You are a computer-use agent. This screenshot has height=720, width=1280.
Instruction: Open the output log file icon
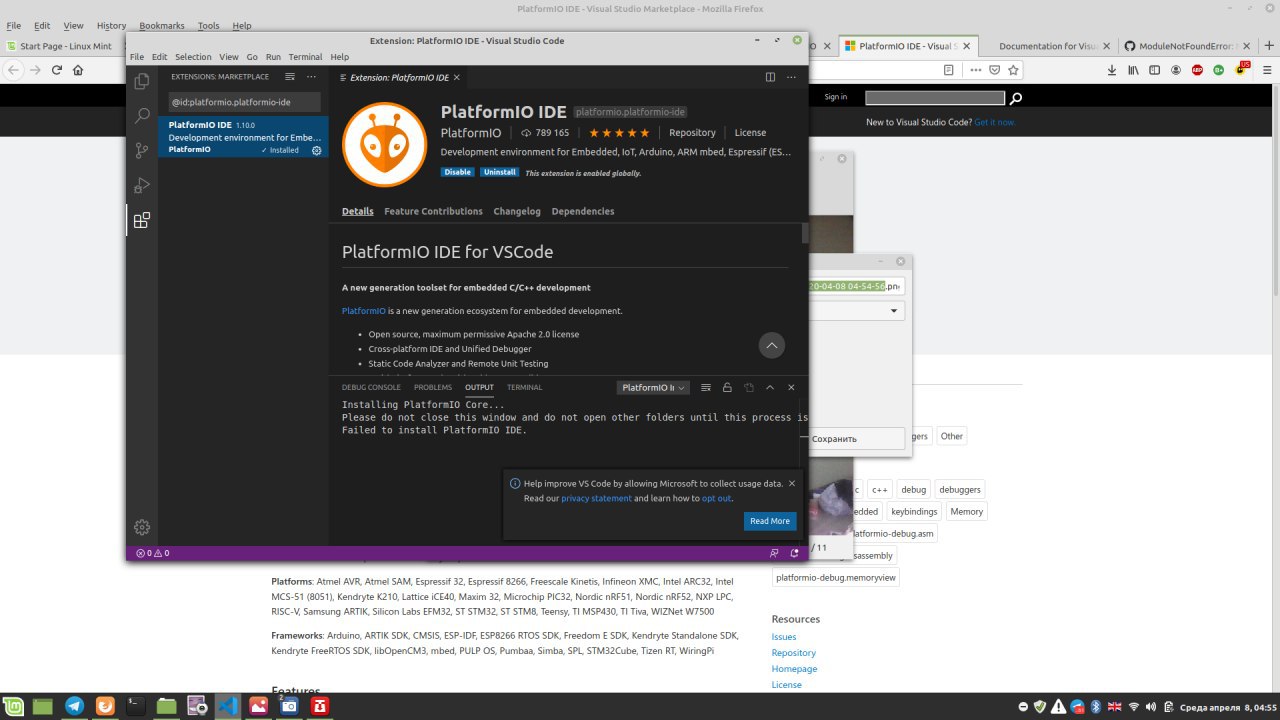point(748,387)
